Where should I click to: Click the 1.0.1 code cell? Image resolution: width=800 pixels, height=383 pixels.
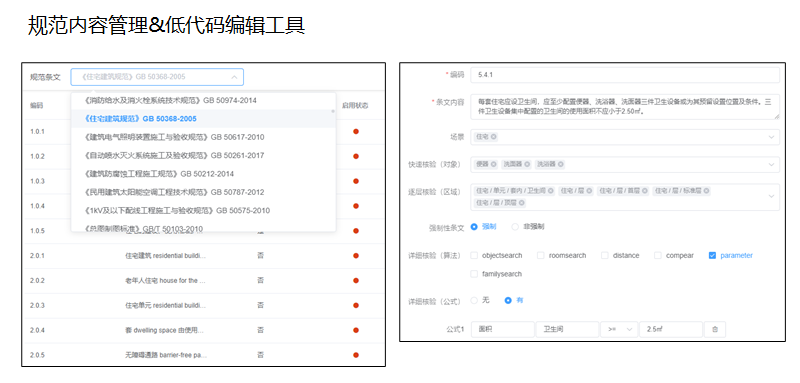37,132
